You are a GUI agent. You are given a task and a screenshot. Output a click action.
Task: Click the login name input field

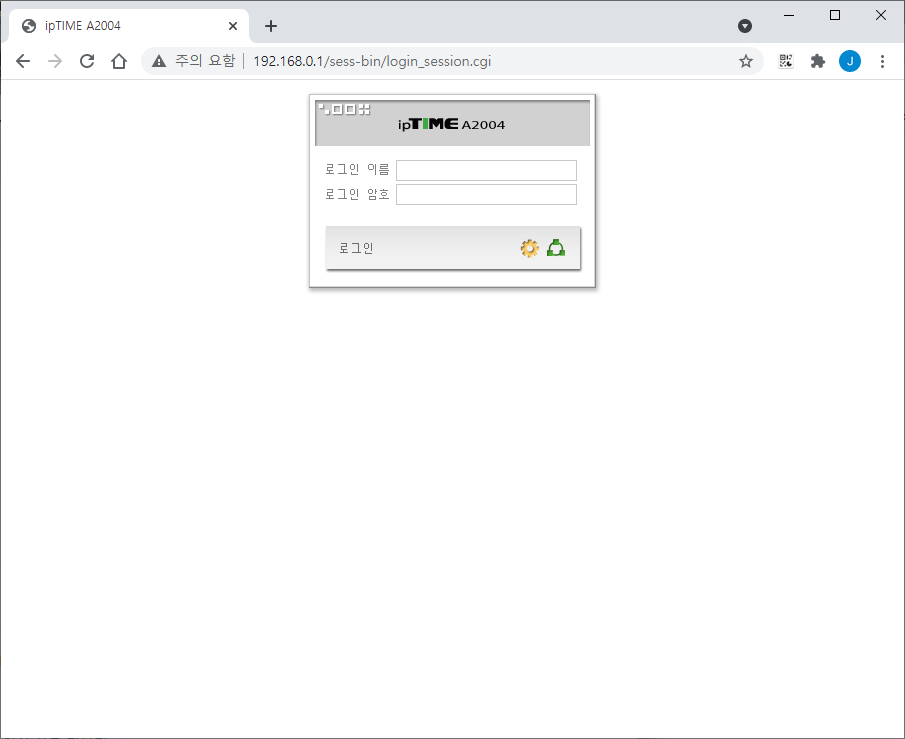click(486, 170)
